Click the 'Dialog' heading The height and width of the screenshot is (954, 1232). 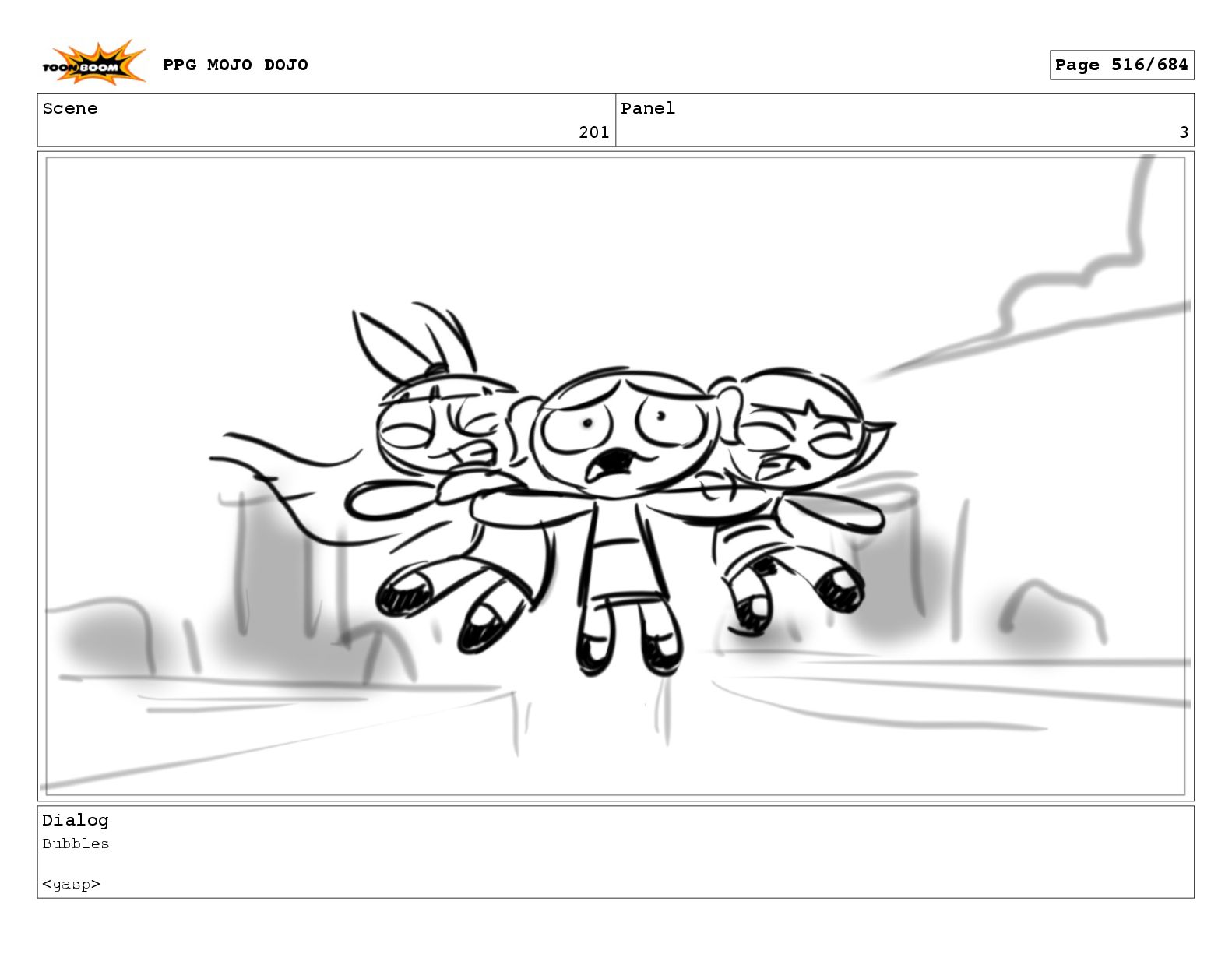coord(76,820)
